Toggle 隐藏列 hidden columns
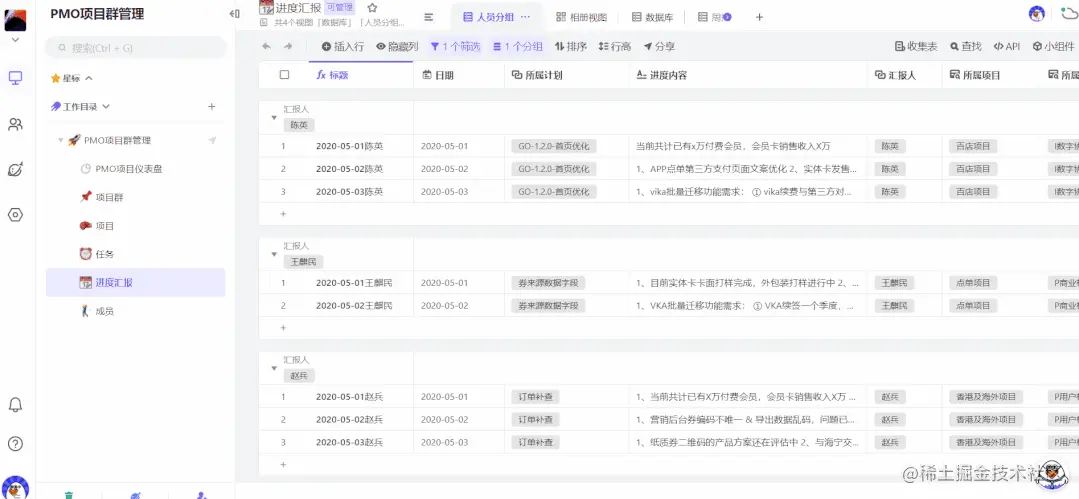Image resolution: width=1079 pixels, height=499 pixels. click(x=397, y=46)
